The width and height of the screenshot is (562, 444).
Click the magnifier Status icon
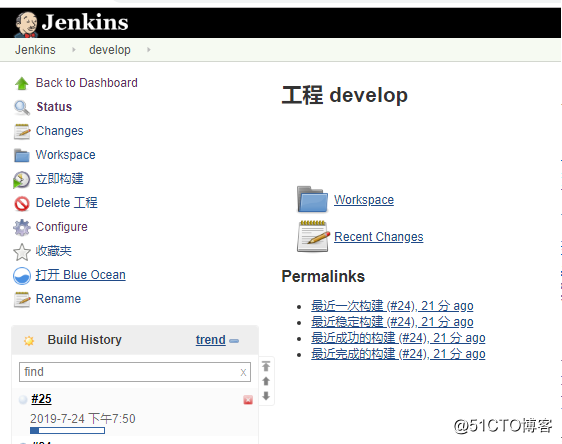22,108
